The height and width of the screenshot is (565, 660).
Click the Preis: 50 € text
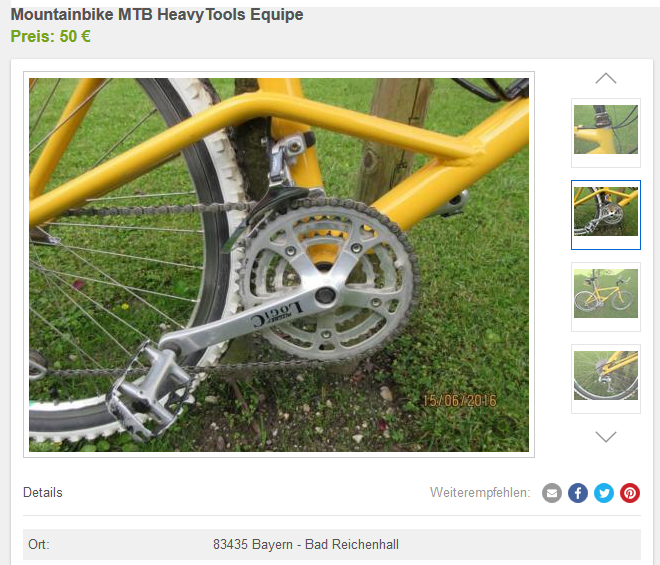pos(51,36)
